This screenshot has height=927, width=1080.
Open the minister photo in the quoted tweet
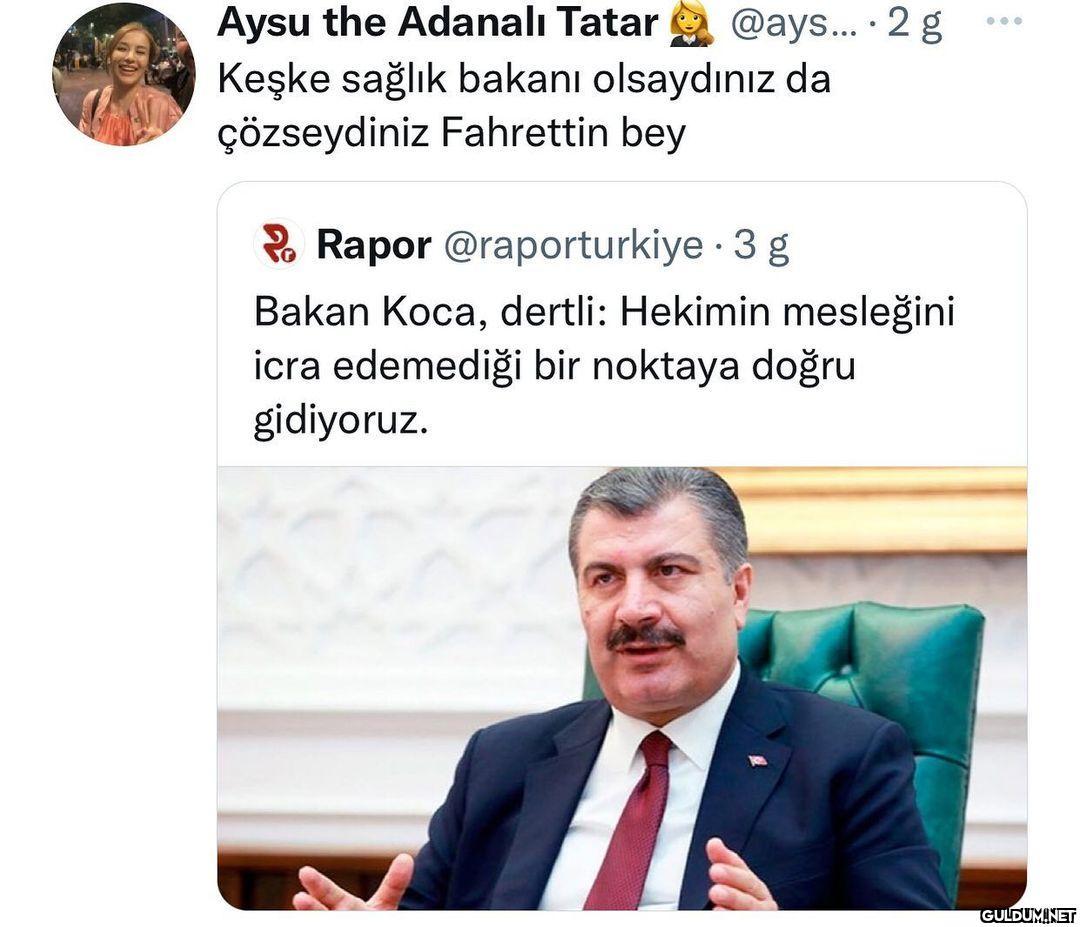pyautogui.click(x=622, y=688)
